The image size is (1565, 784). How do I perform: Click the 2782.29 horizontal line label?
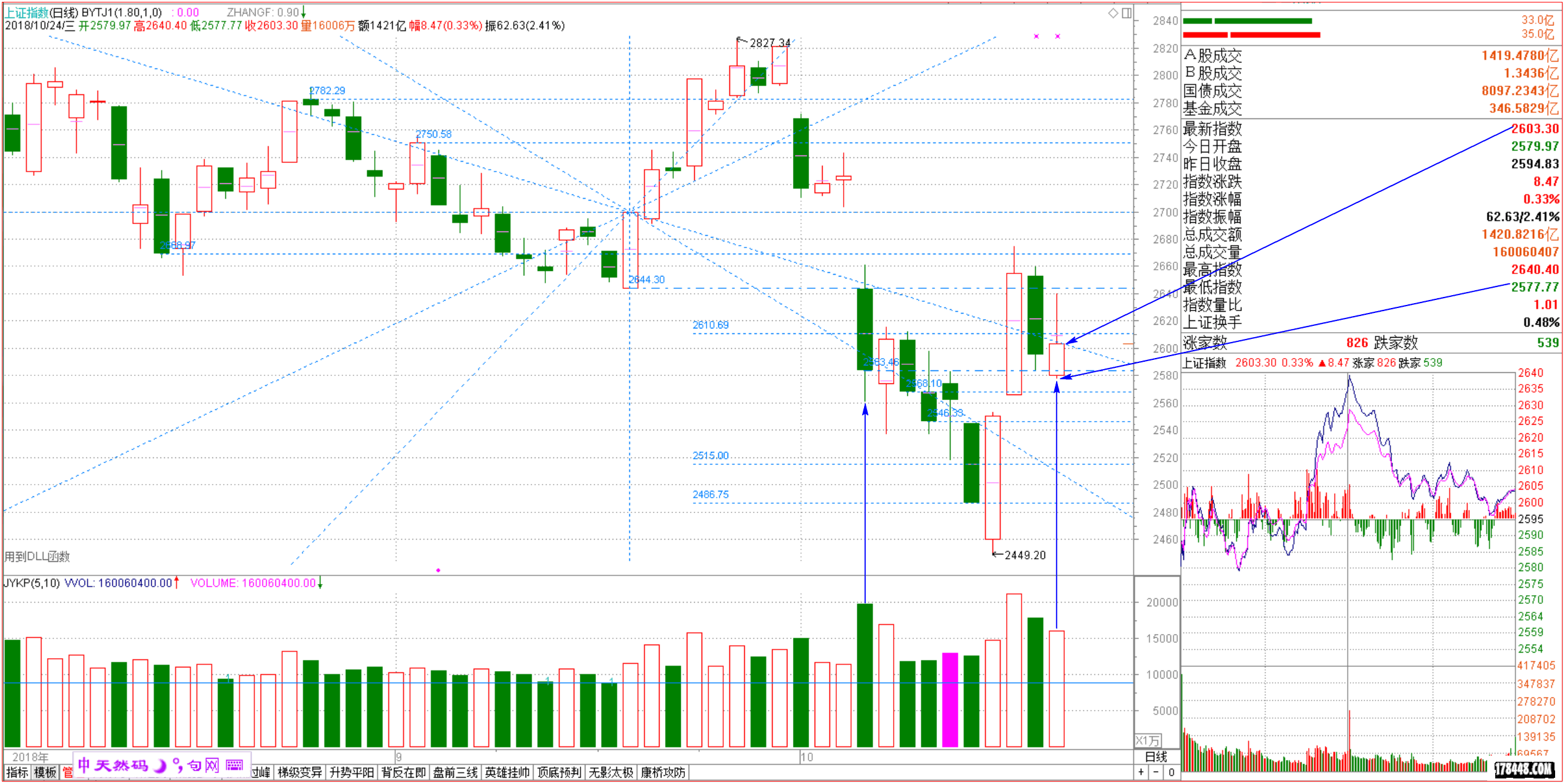tap(327, 91)
